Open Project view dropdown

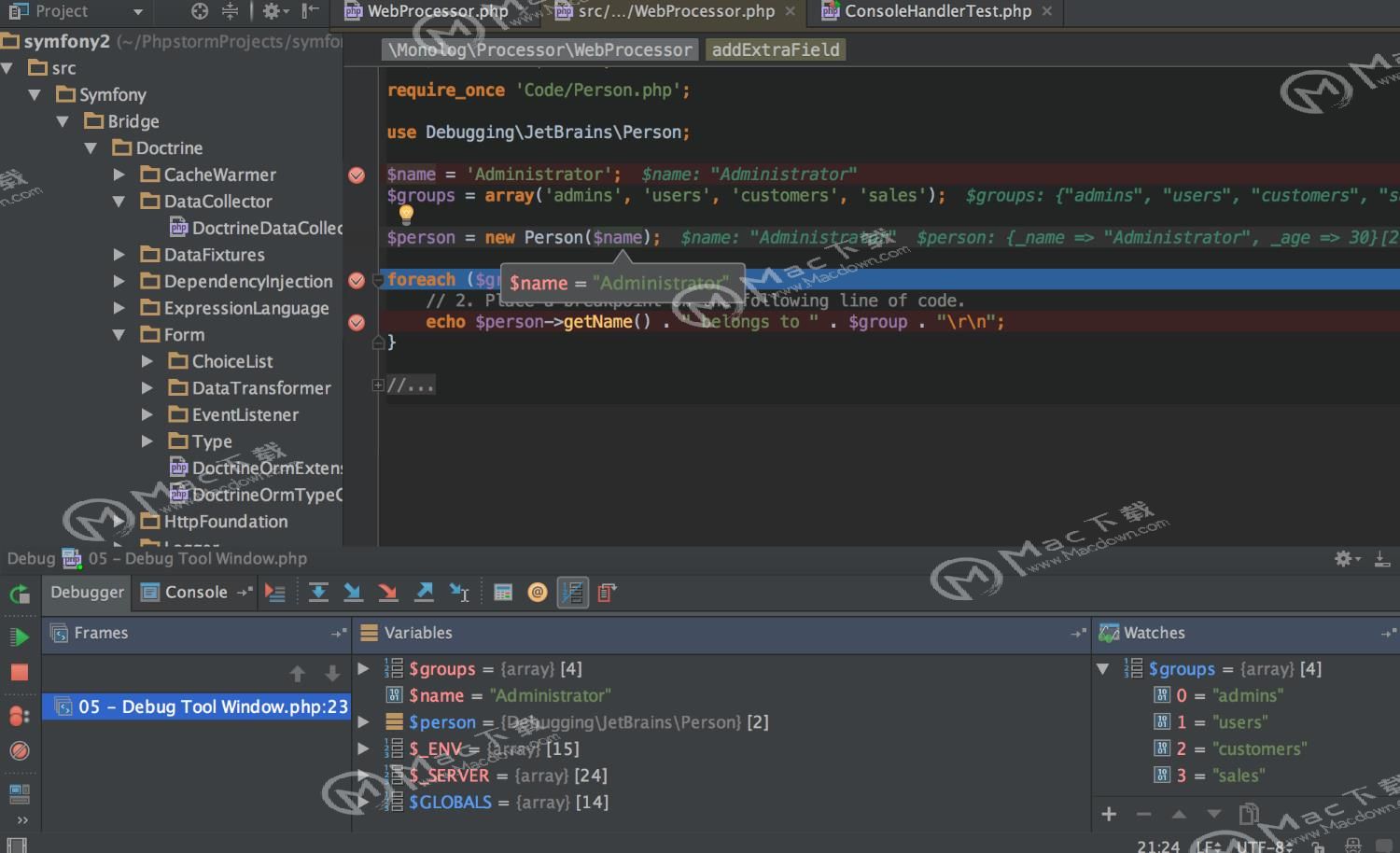point(138,12)
